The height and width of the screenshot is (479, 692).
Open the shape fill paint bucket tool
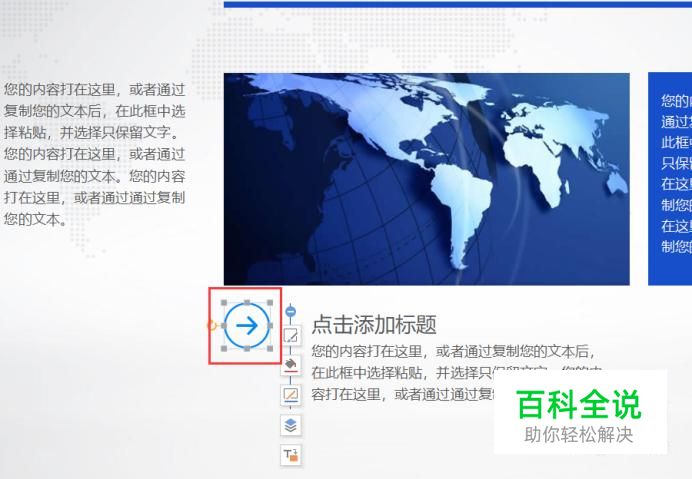pos(291,366)
